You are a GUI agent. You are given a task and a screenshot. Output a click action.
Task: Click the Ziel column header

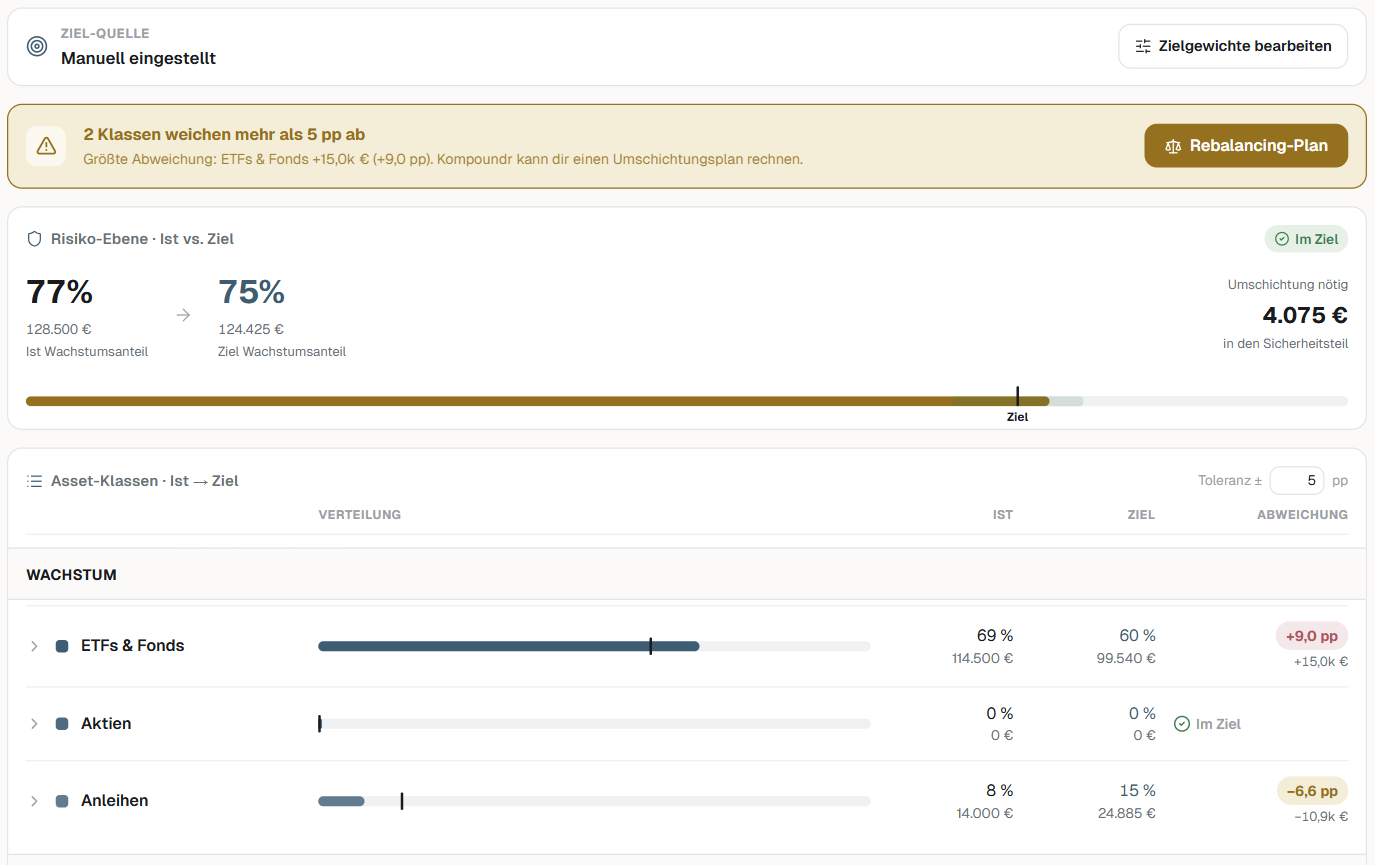(1141, 515)
